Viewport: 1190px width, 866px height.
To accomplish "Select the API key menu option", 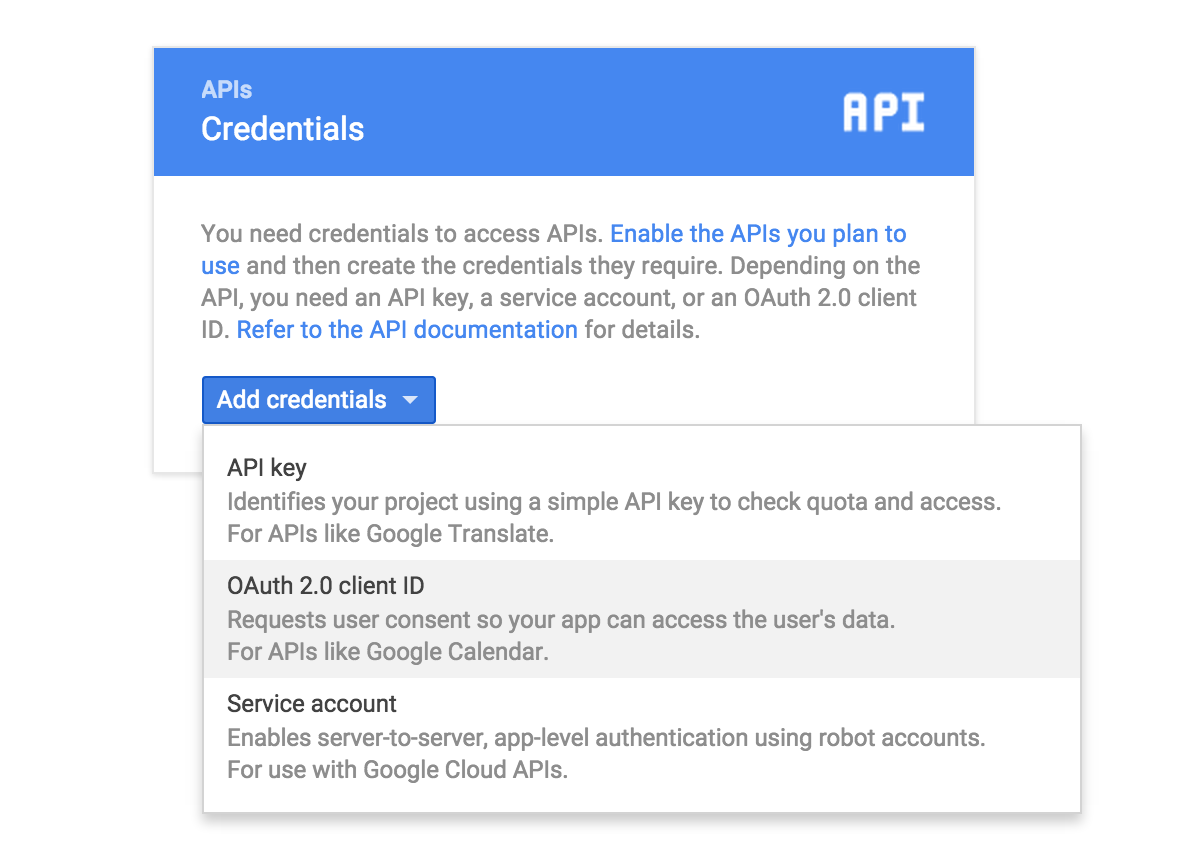I will (267, 468).
